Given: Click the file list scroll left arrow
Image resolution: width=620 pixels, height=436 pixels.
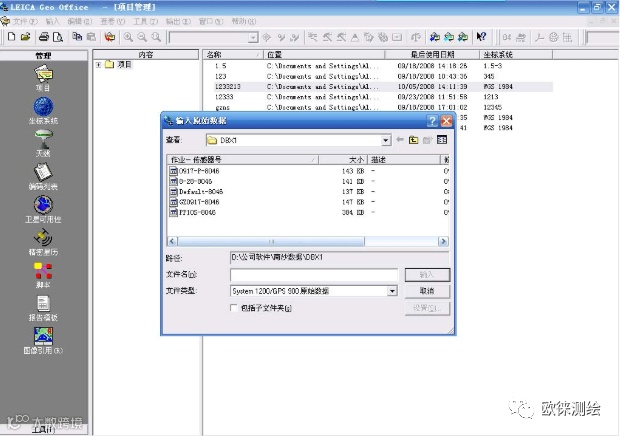Looking at the screenshot, I should pos(172,241).
